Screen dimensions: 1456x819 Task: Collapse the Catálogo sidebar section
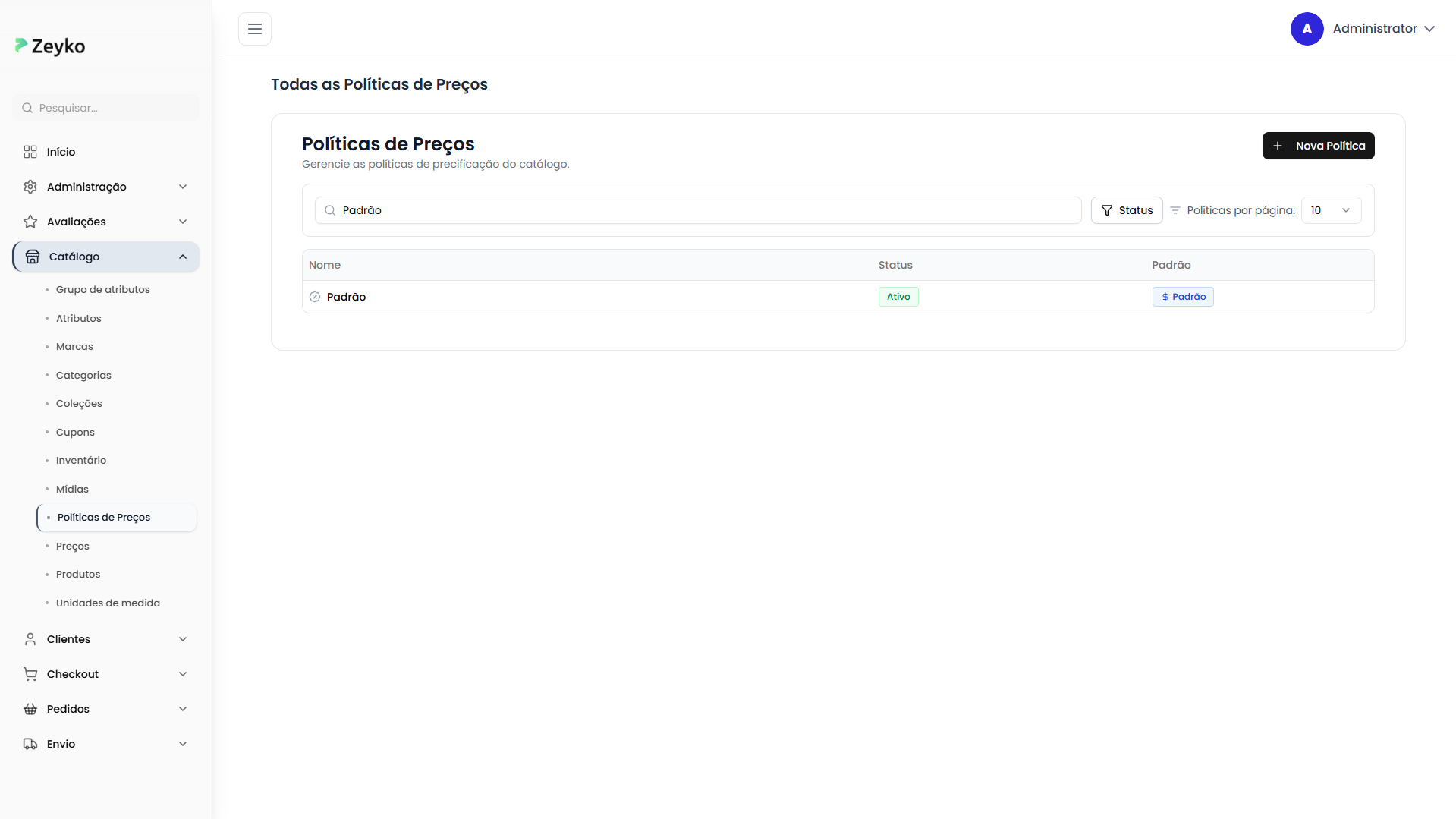pos(182,257)
